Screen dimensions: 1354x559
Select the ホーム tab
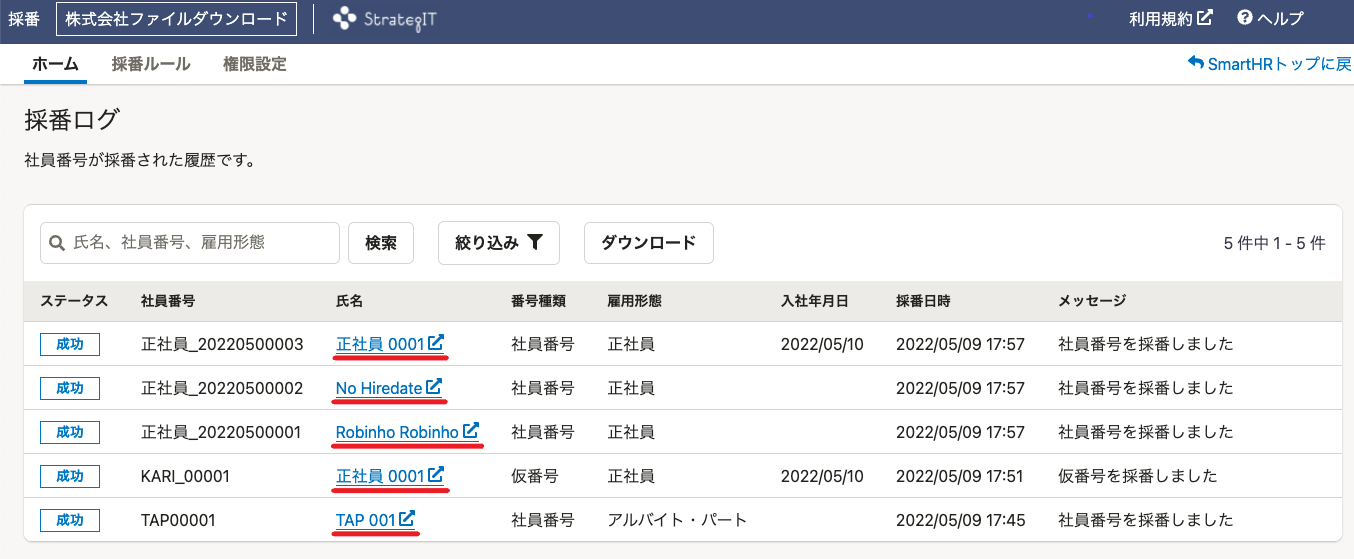point(55,64)
